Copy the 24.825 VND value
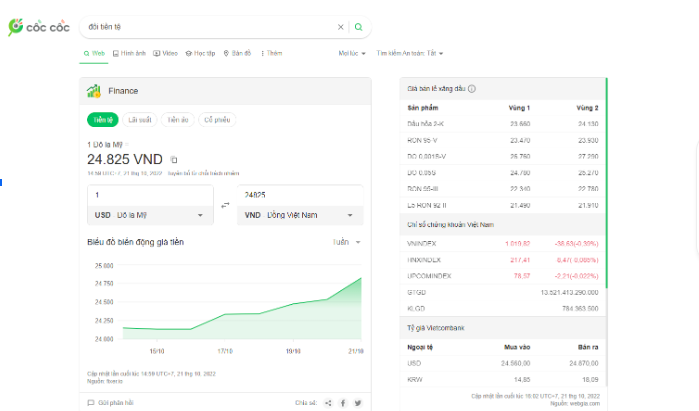Image resolution: width=699 pixels, height=411 pixels. [x=174, y=159]
